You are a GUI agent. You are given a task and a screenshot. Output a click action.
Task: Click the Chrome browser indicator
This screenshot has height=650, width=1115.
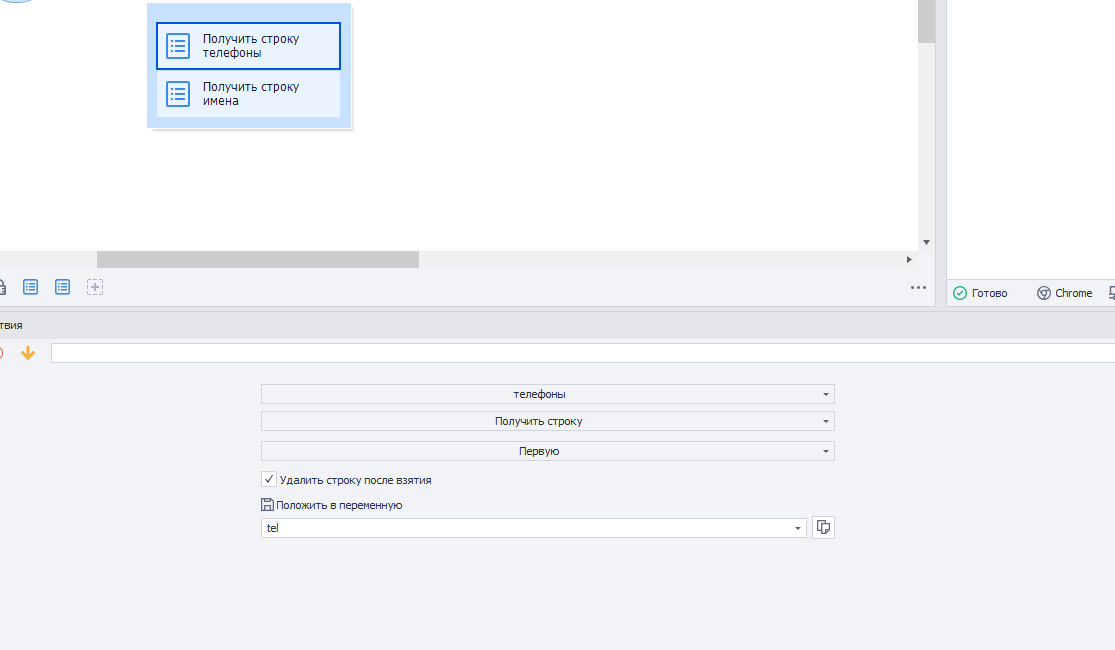(1065, 293)
